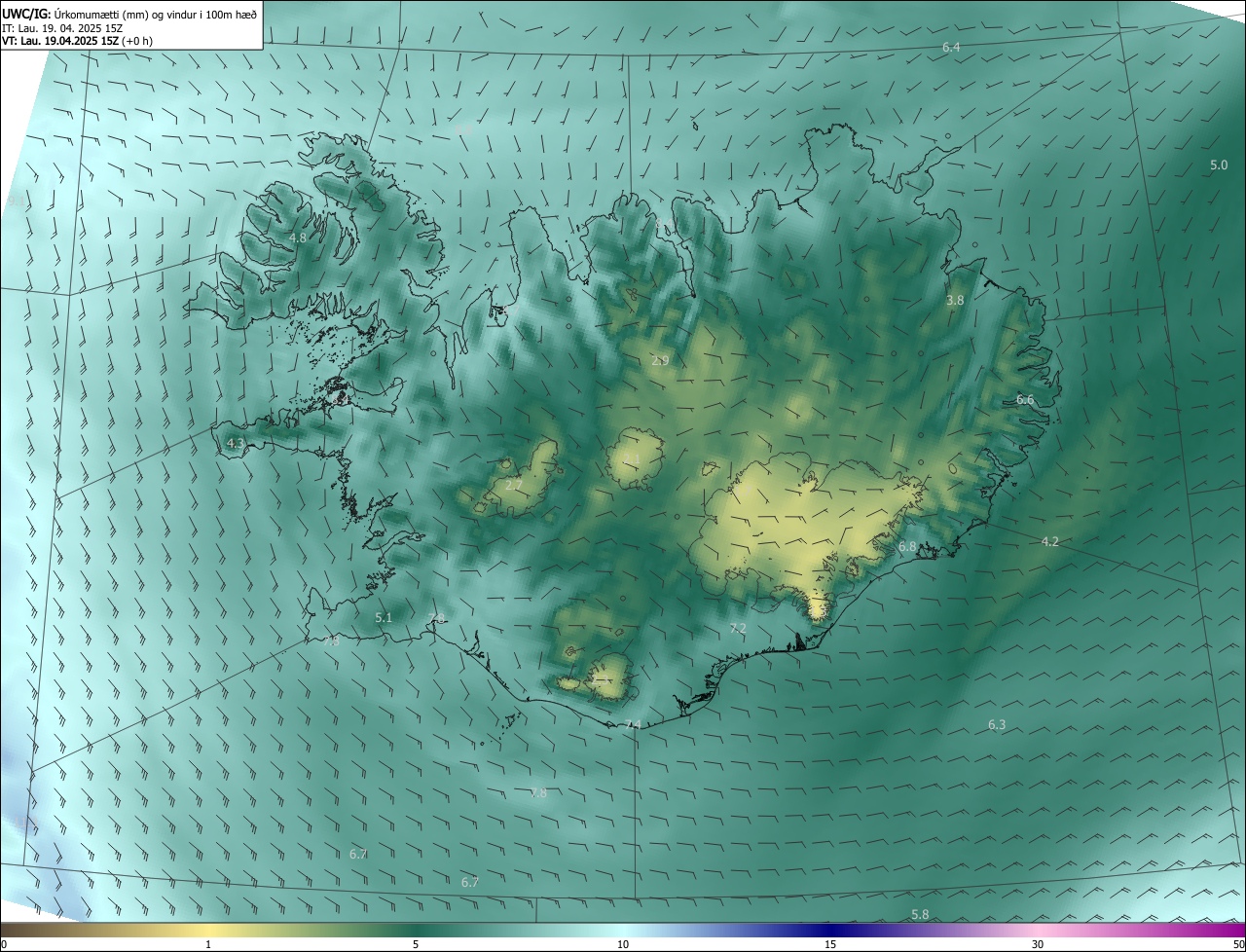Click the 4.8 value in the Westfjords
This screenshot has width=1246, height=952.
298,238
